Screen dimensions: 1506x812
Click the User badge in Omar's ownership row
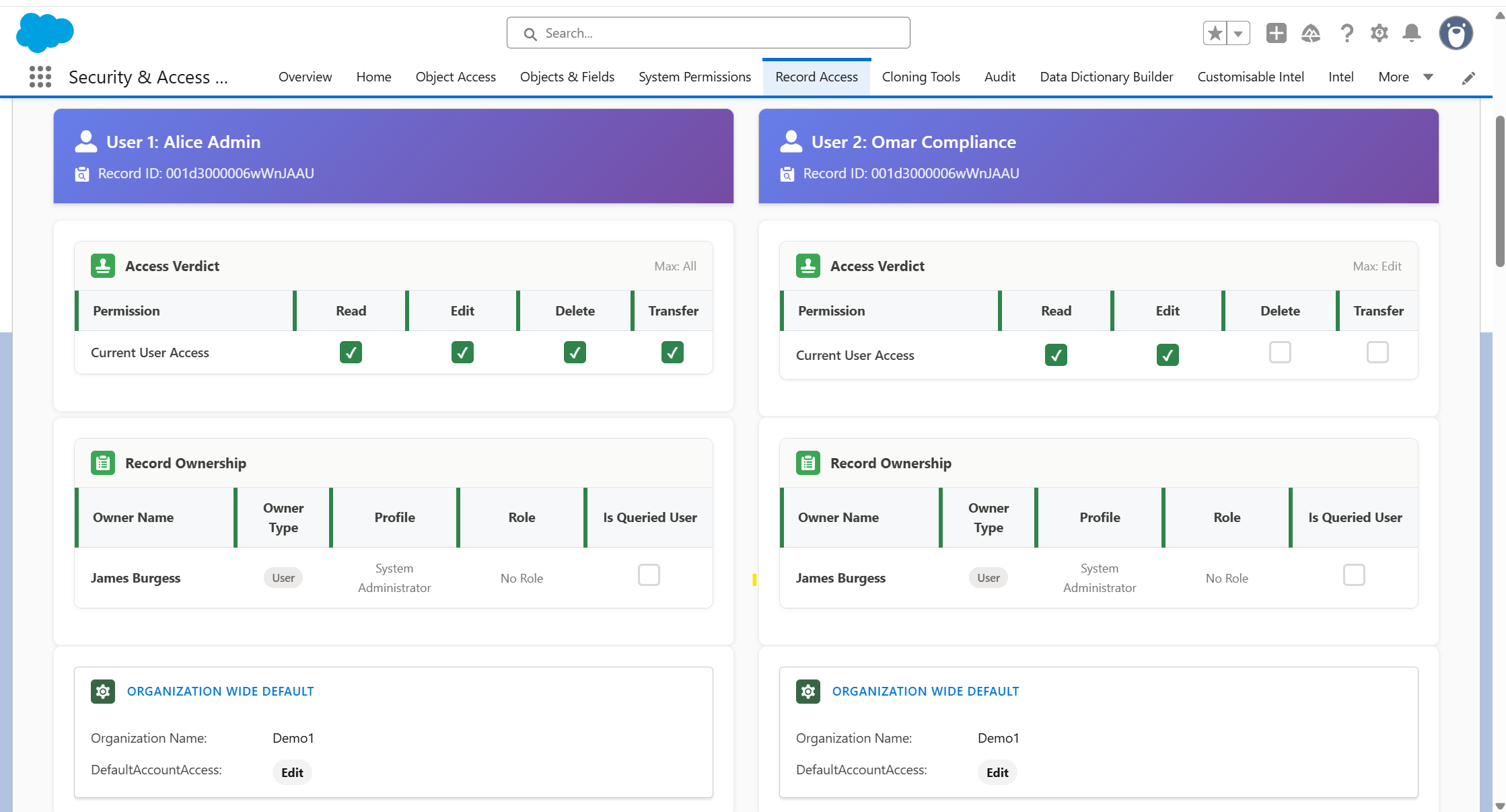989,578
